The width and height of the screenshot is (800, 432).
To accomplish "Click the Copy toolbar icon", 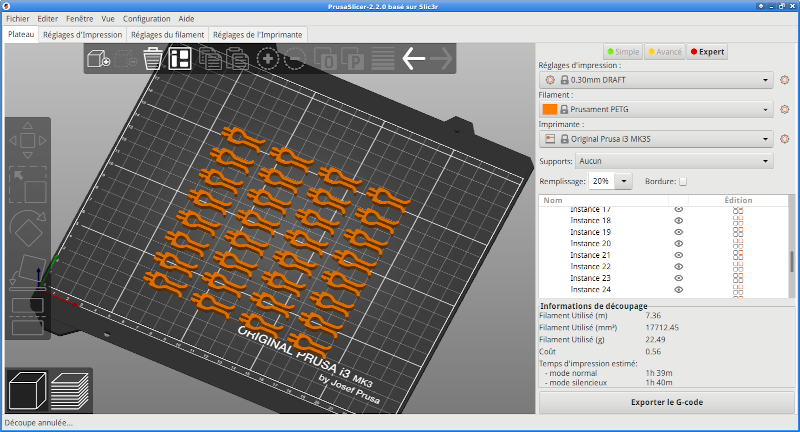I will [x=210, y=59].
